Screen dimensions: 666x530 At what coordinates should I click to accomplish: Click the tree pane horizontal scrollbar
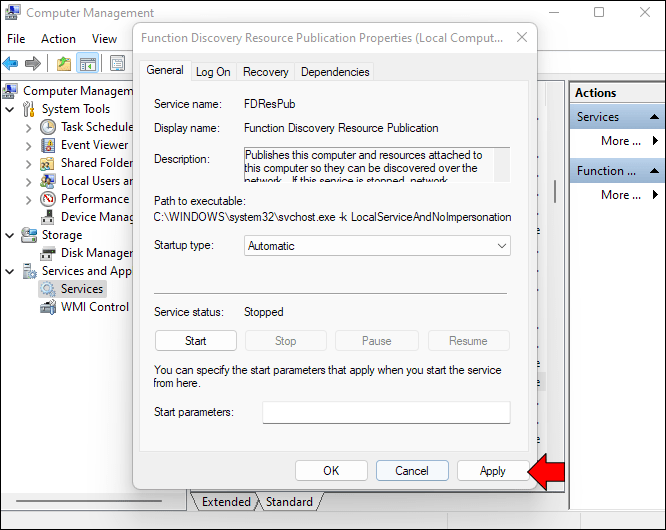pyautogui.click(x=89, y=501)
